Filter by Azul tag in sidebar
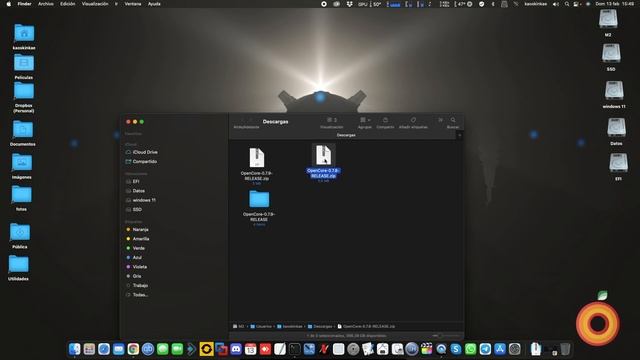 [x=134, y=258]
